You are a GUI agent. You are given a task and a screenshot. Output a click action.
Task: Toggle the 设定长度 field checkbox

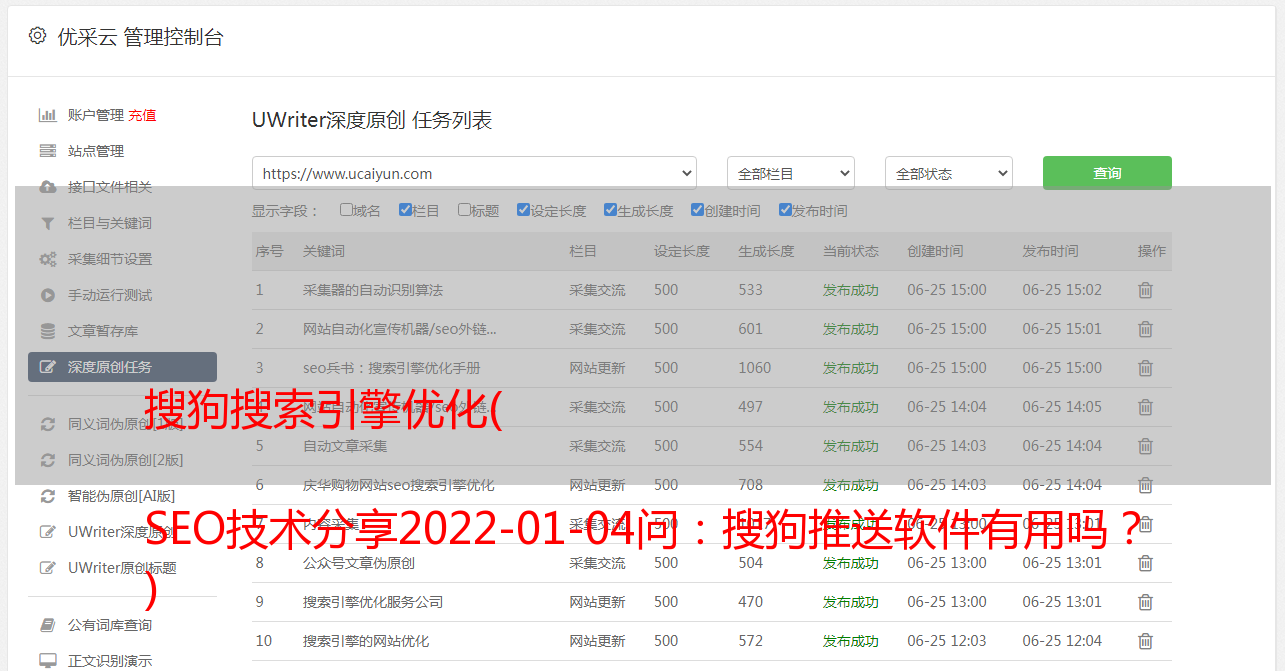click(523, 210)
